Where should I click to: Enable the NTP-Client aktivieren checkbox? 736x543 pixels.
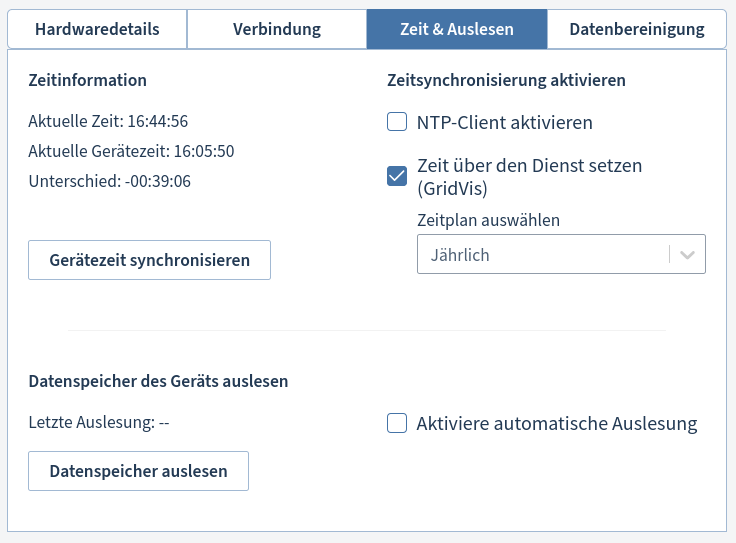point(397,122)
